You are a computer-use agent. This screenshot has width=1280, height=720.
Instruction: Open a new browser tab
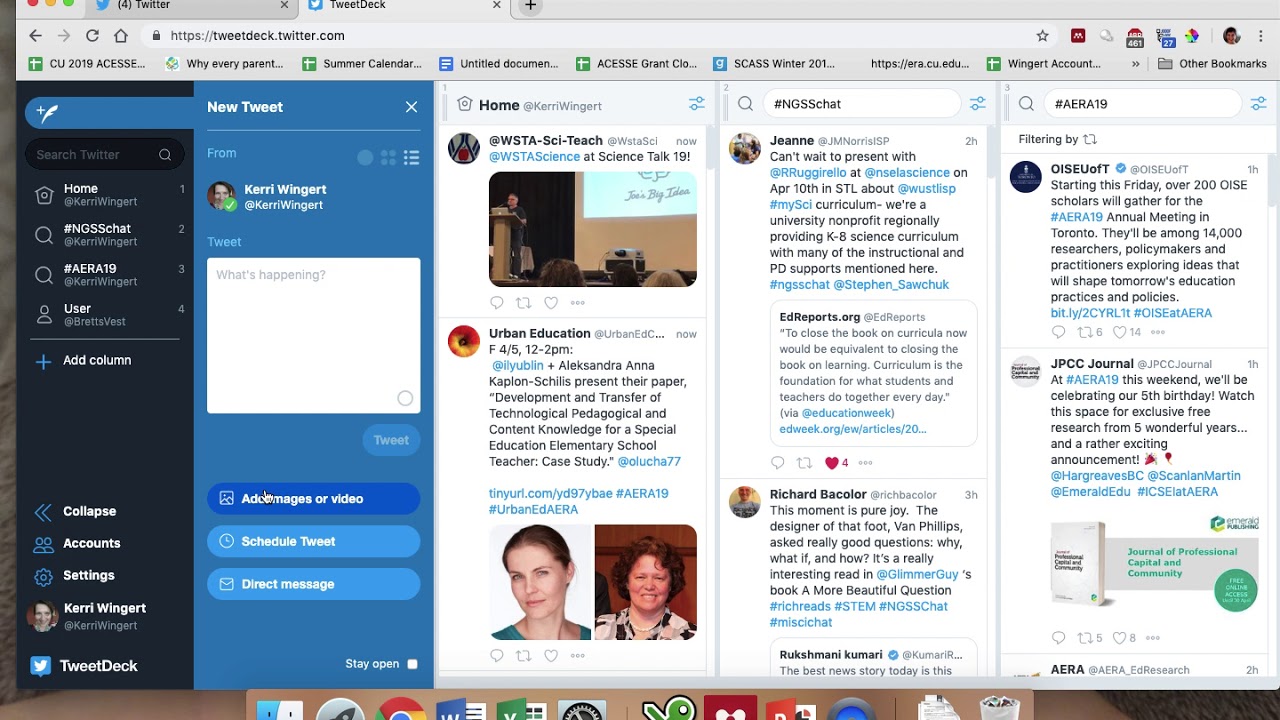pos(530,6)
